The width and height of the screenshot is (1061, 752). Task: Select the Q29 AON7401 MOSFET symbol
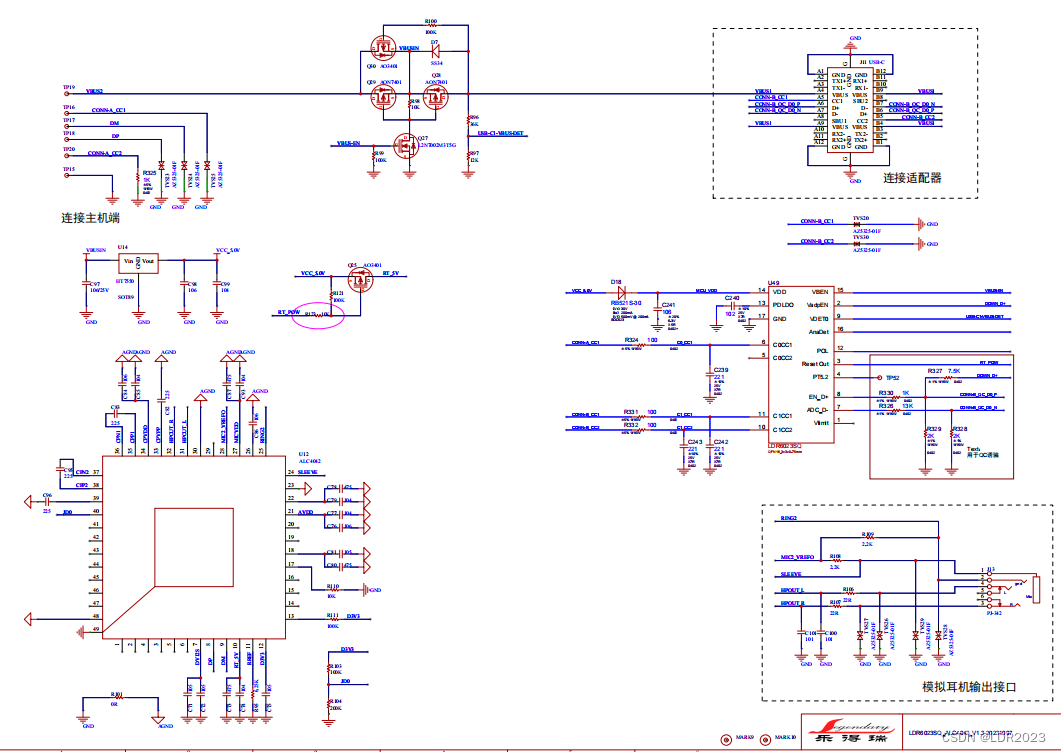point(383,98)
